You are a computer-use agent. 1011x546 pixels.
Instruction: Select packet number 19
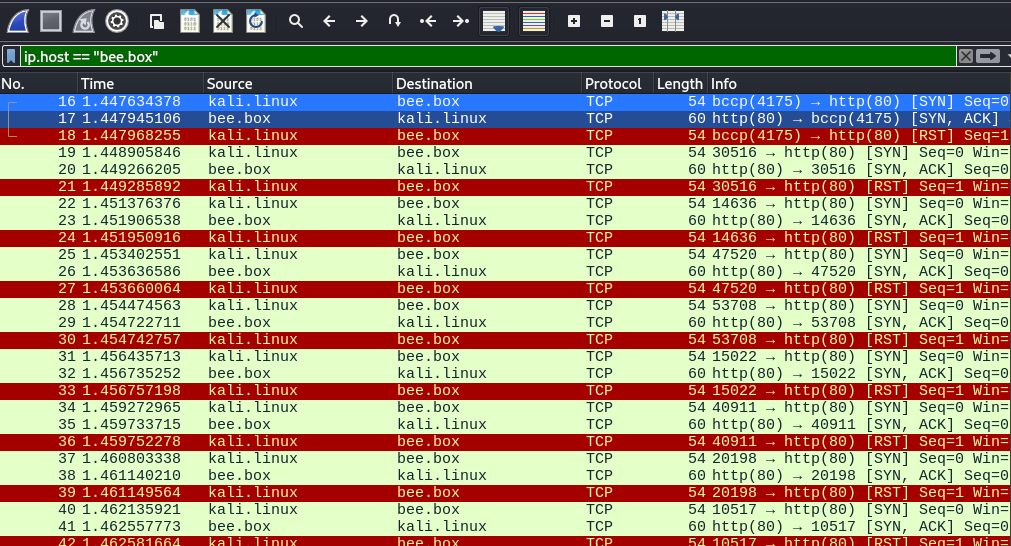coord(506,152)
